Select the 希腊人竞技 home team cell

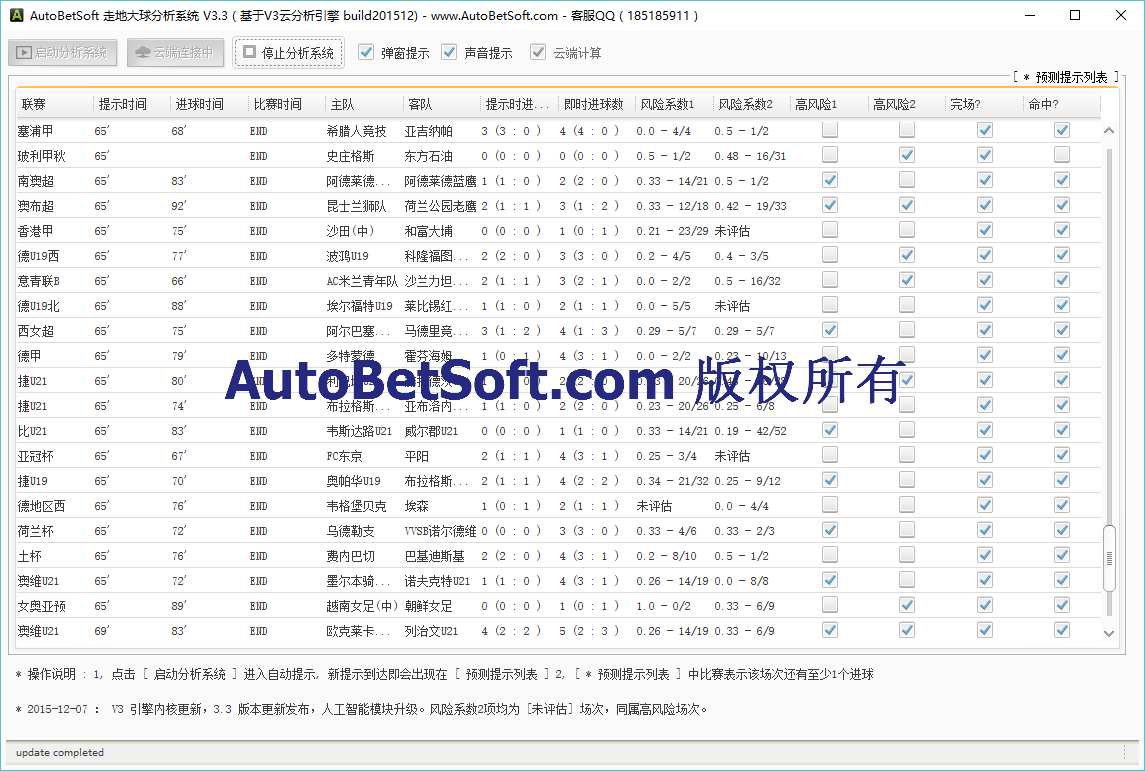pyautogui.click(x=356, y=131)
